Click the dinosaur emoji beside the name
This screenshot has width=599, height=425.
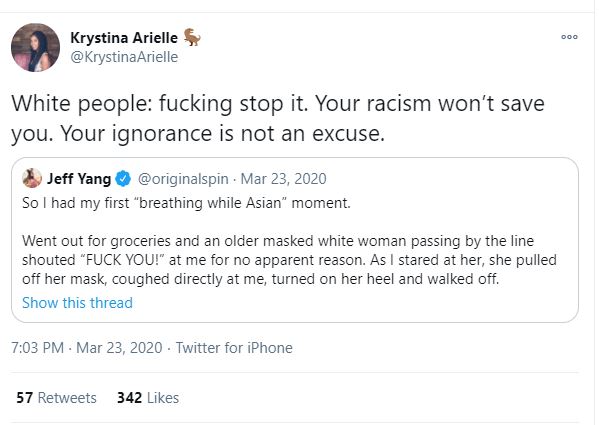pyautogui.click(x=192, y=37)
